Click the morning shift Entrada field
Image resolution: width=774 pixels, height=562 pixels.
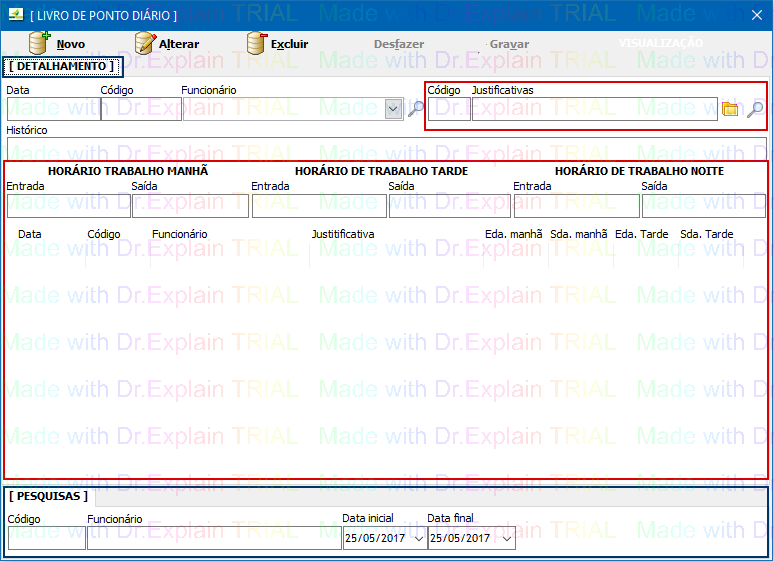68,206
